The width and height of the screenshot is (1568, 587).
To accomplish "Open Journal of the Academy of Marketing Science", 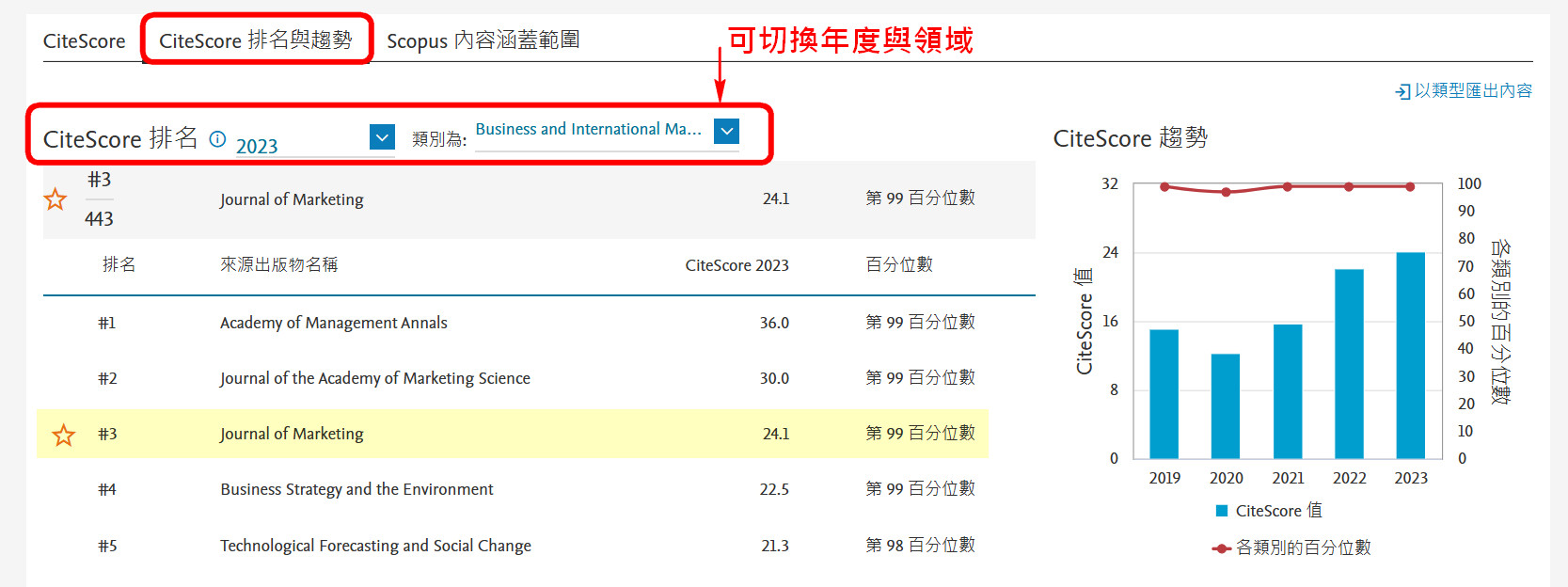I will 375,378.
